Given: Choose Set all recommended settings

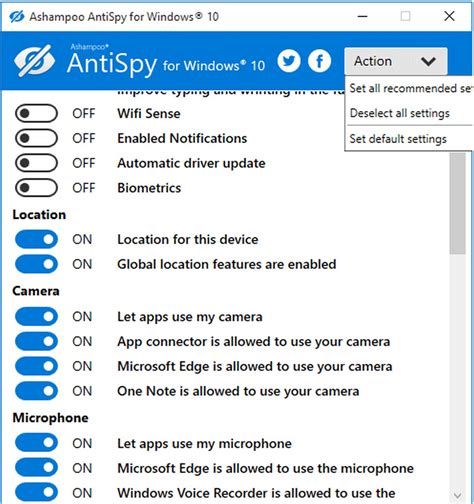Looking at the screenshot, I should [410, 88].
